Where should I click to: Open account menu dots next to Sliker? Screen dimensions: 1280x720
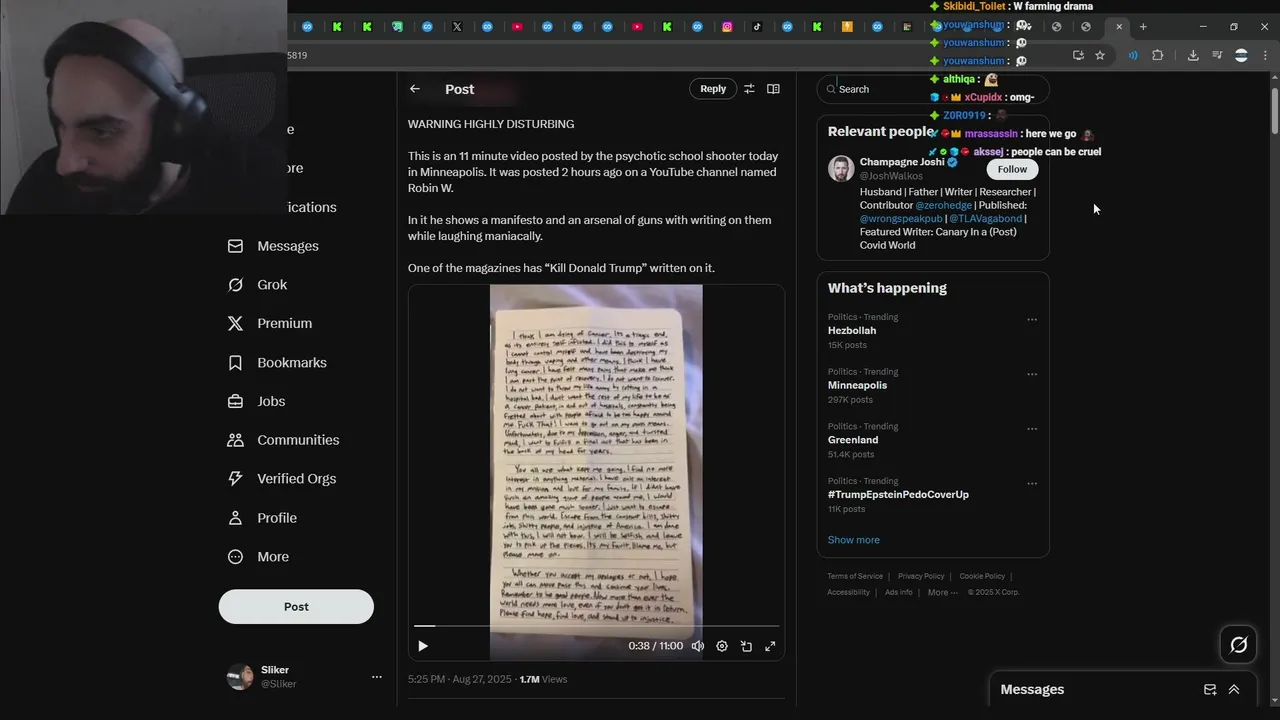pos(376,677)
